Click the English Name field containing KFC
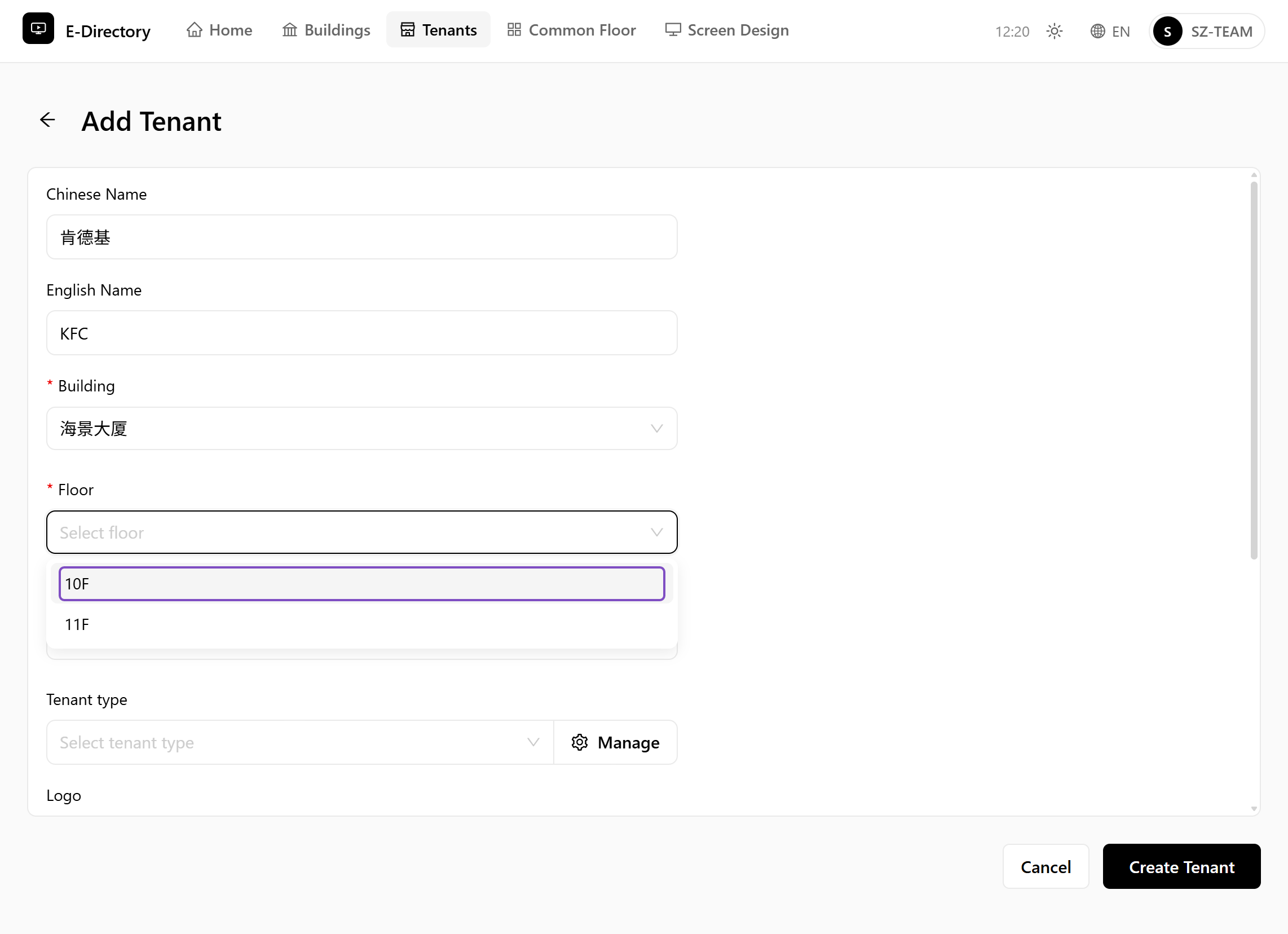 click(361, 333)
